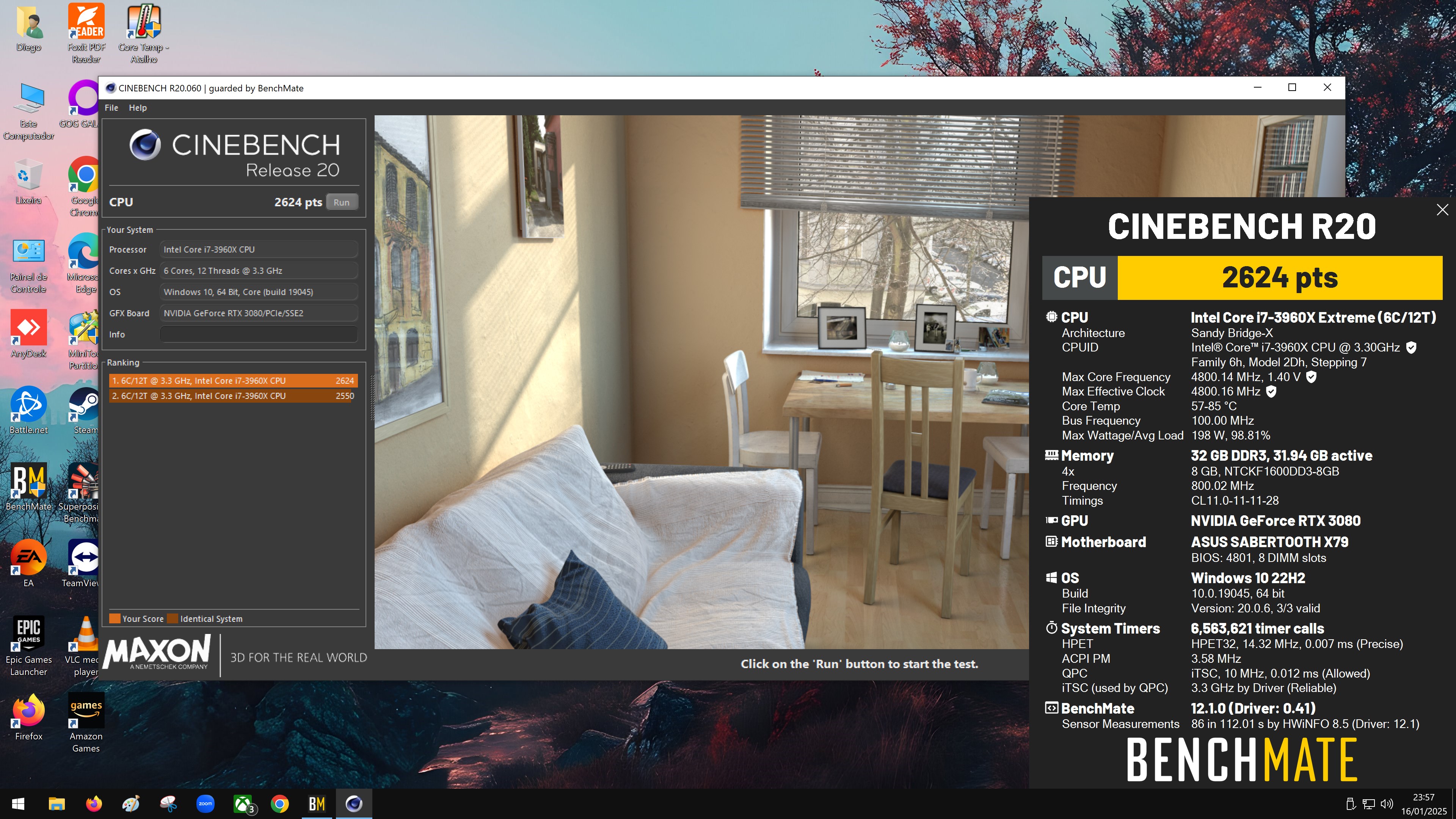
Task: Open Core Temp shortcut on desktop
Action: [144, 33]
